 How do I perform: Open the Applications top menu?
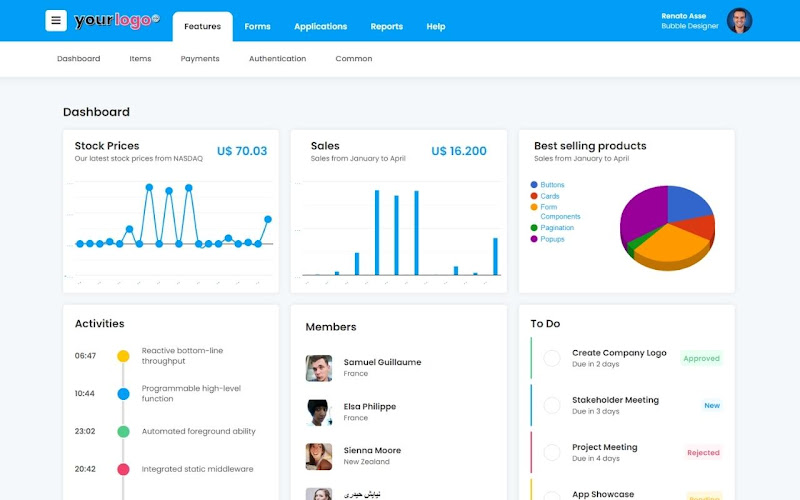click(x=320, y=27)
